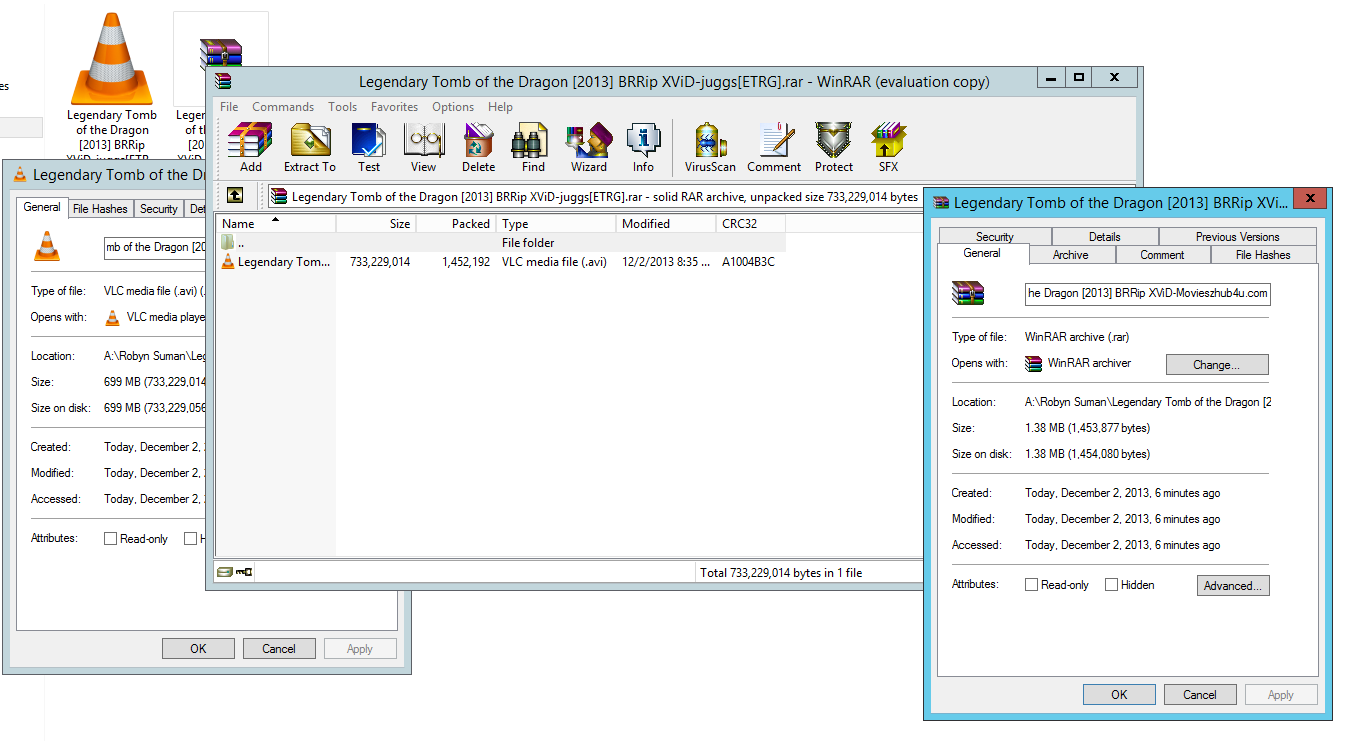Open File menu in WinRAR

[229, 107]
